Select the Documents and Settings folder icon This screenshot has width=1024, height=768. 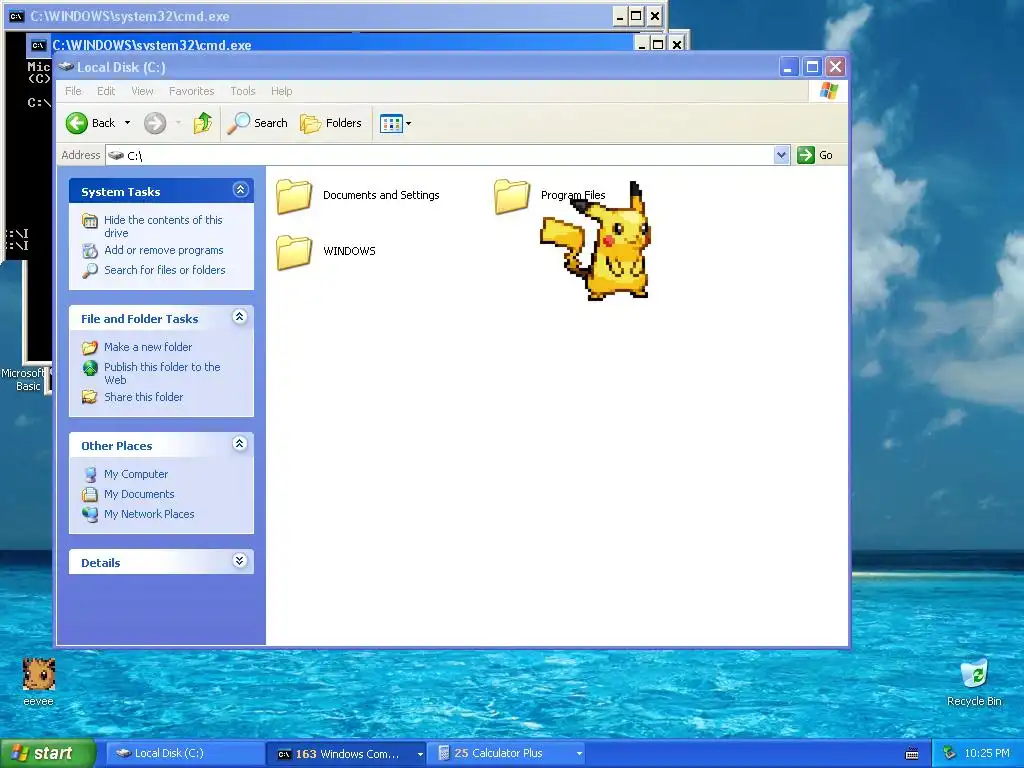click(x=294, y=196)
